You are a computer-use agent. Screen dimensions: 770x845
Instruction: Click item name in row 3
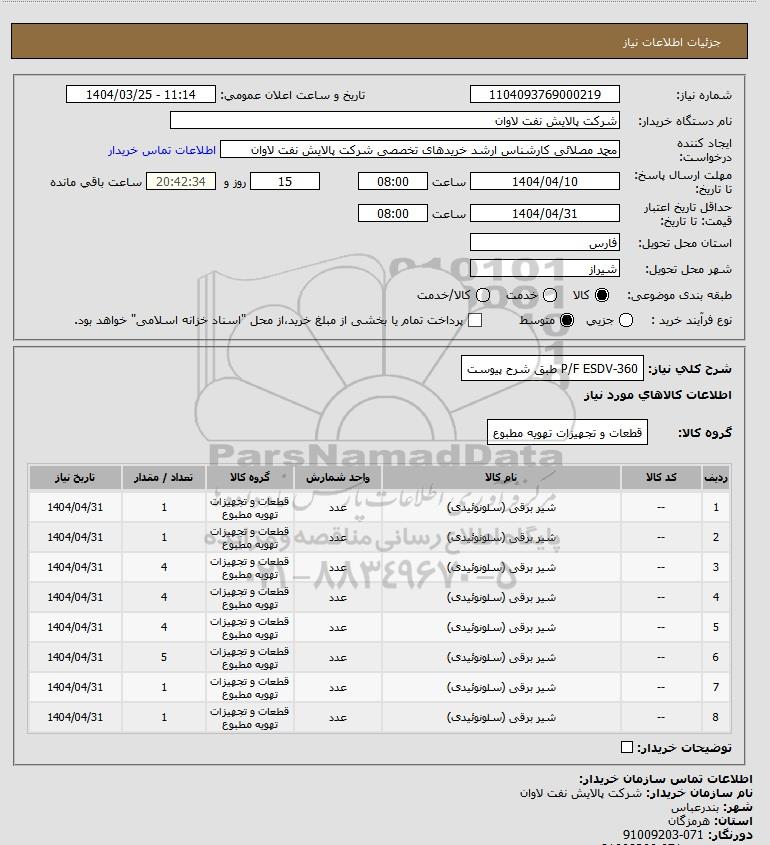pyautogui.click(x=501, y=567)
